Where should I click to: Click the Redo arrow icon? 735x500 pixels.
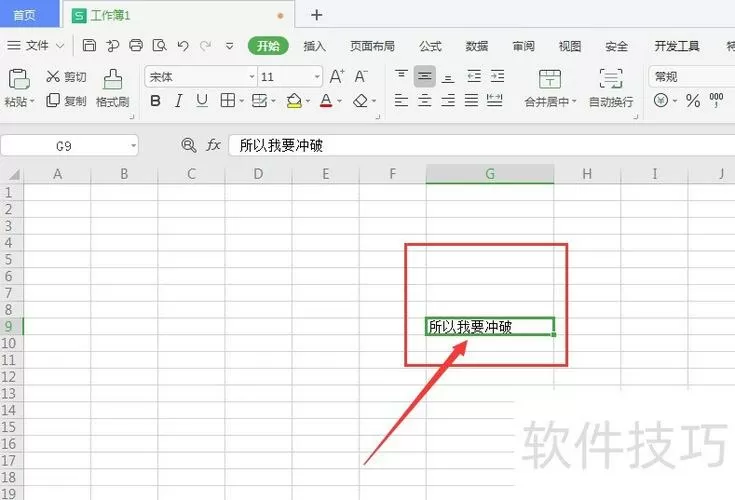coord(205,45)
